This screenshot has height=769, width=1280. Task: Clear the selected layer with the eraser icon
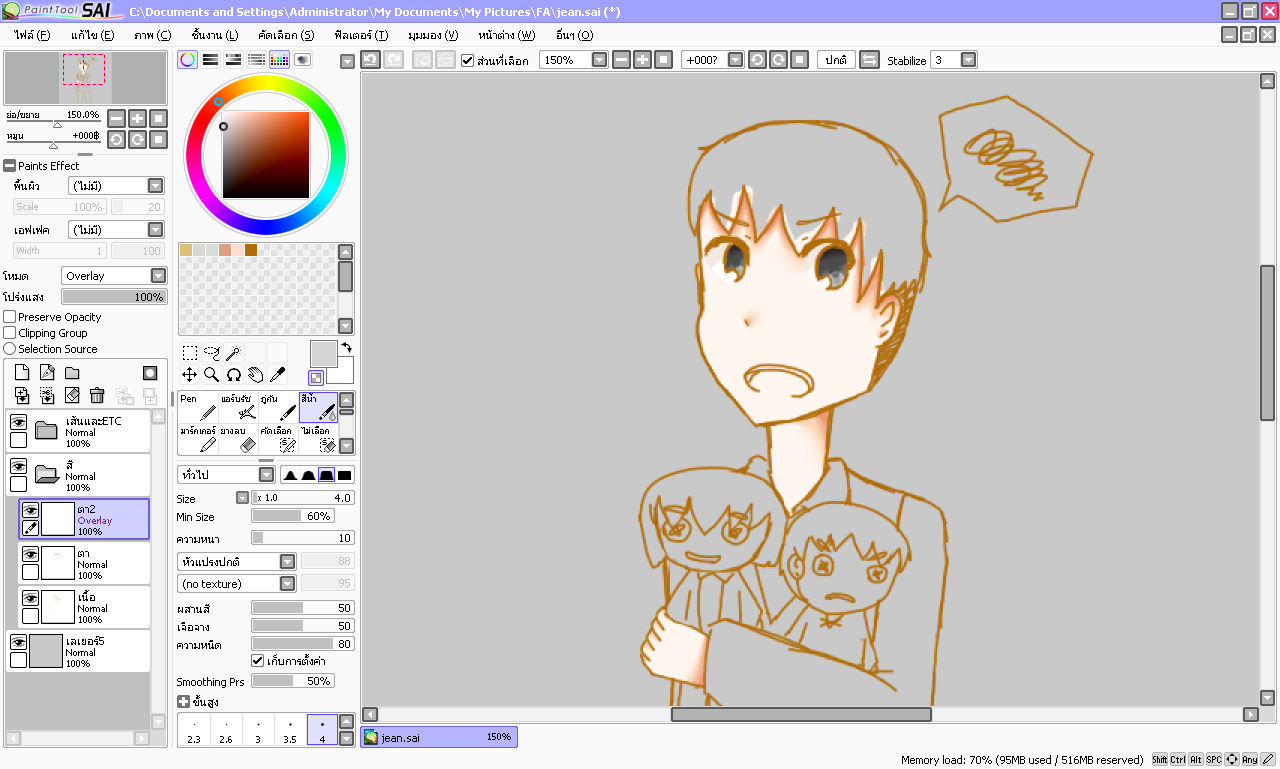(72, 395)
